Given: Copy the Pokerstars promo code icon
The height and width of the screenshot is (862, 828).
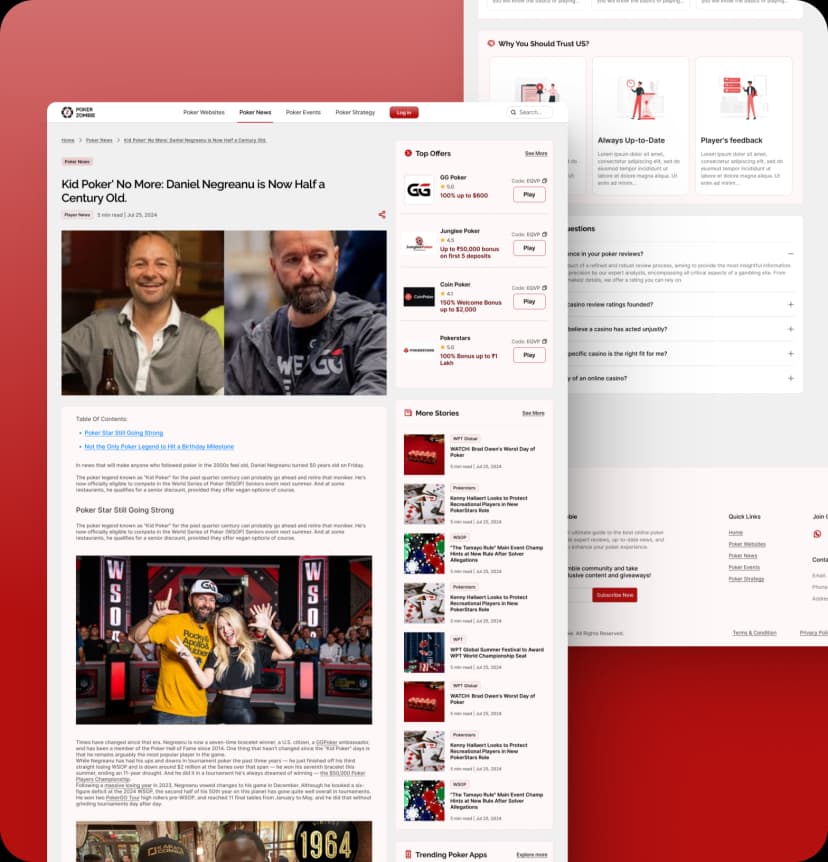Looking at the screenshot, I should (x=544, y=341).
